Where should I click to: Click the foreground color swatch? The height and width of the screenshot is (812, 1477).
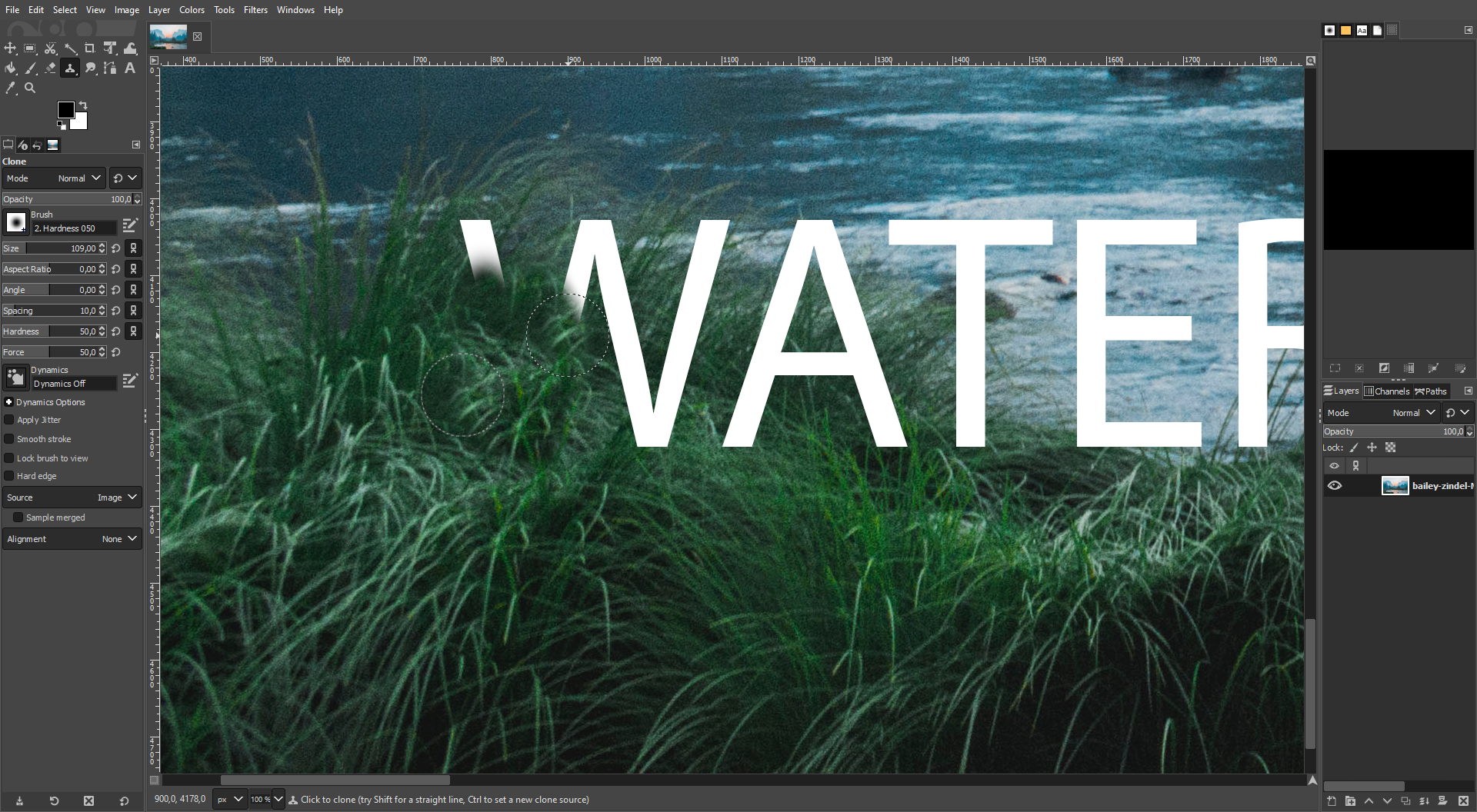[66, 110]
